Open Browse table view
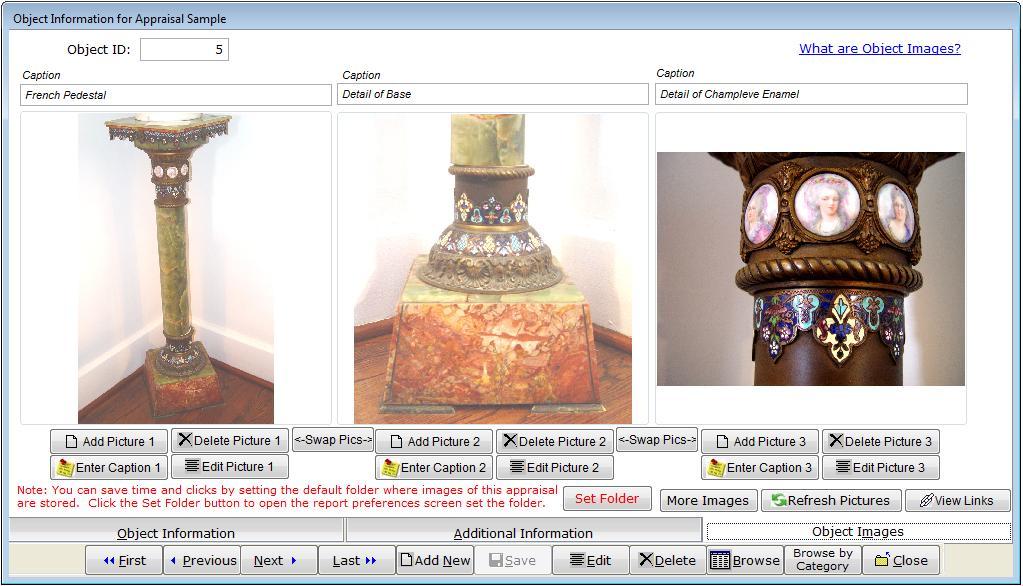The image size is (1023, 586). pos(744,560)
